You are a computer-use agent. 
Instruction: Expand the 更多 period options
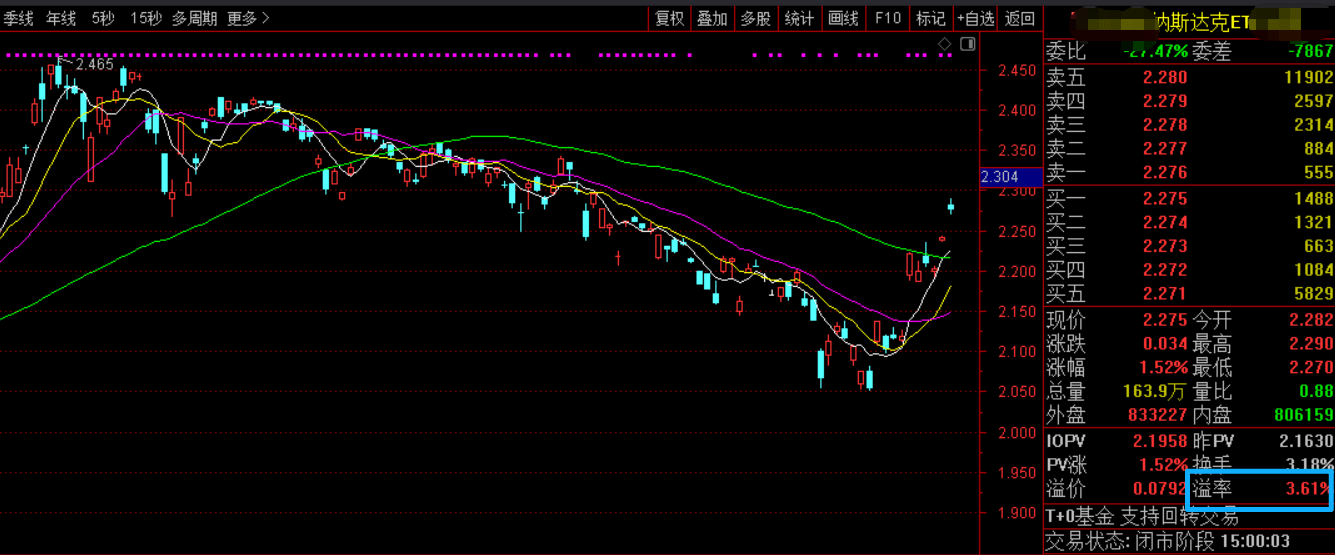tap(248, 18)
